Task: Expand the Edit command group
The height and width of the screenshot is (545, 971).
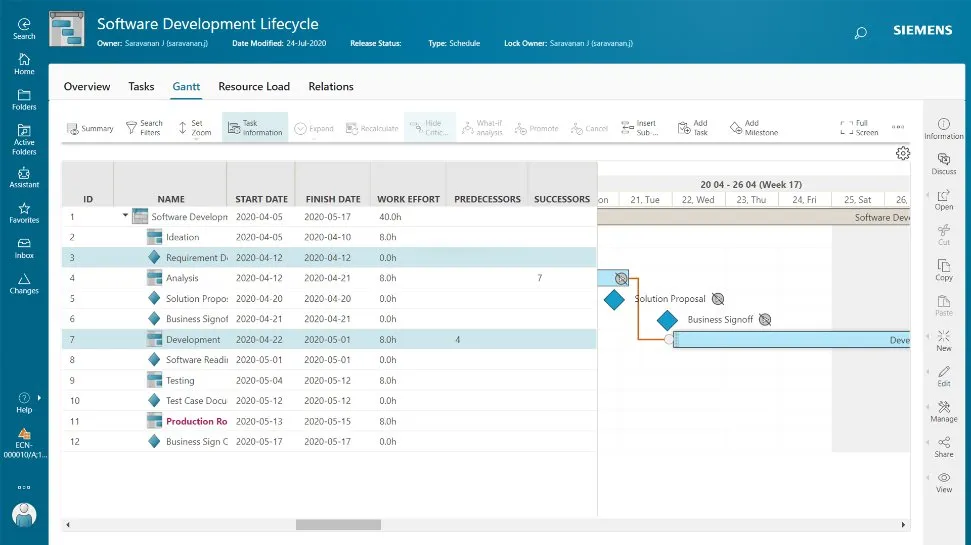Action: [928, 372]
